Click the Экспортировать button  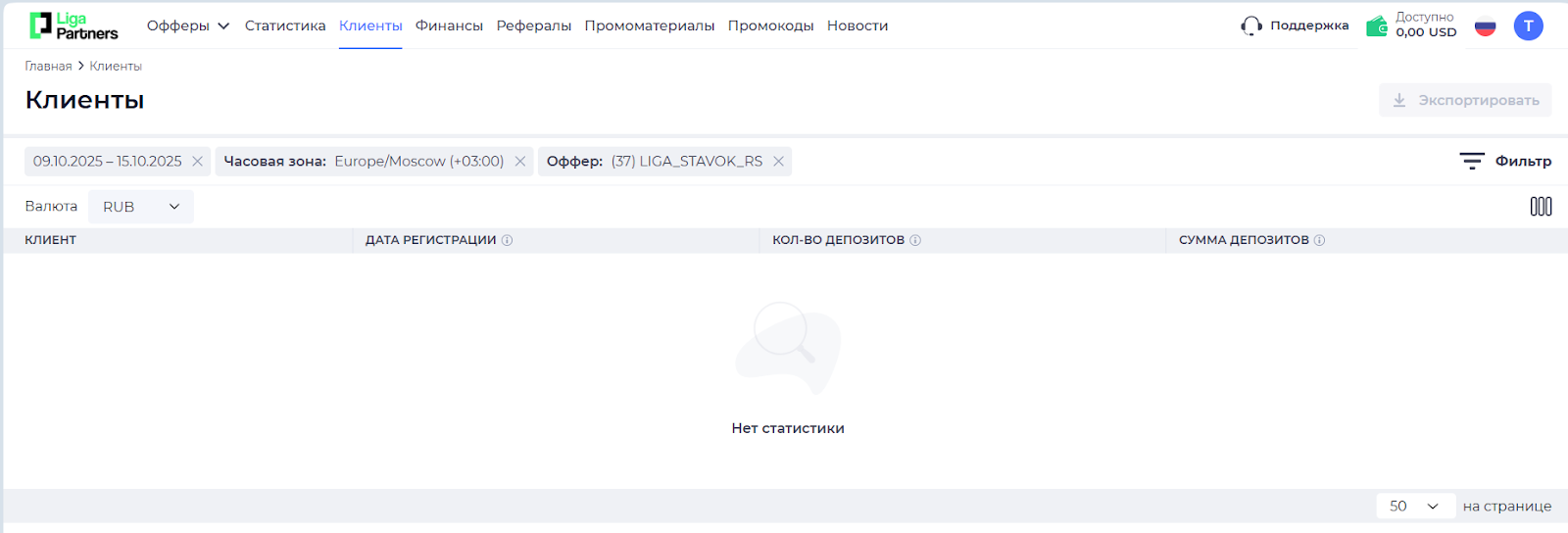pos(1465,100)
